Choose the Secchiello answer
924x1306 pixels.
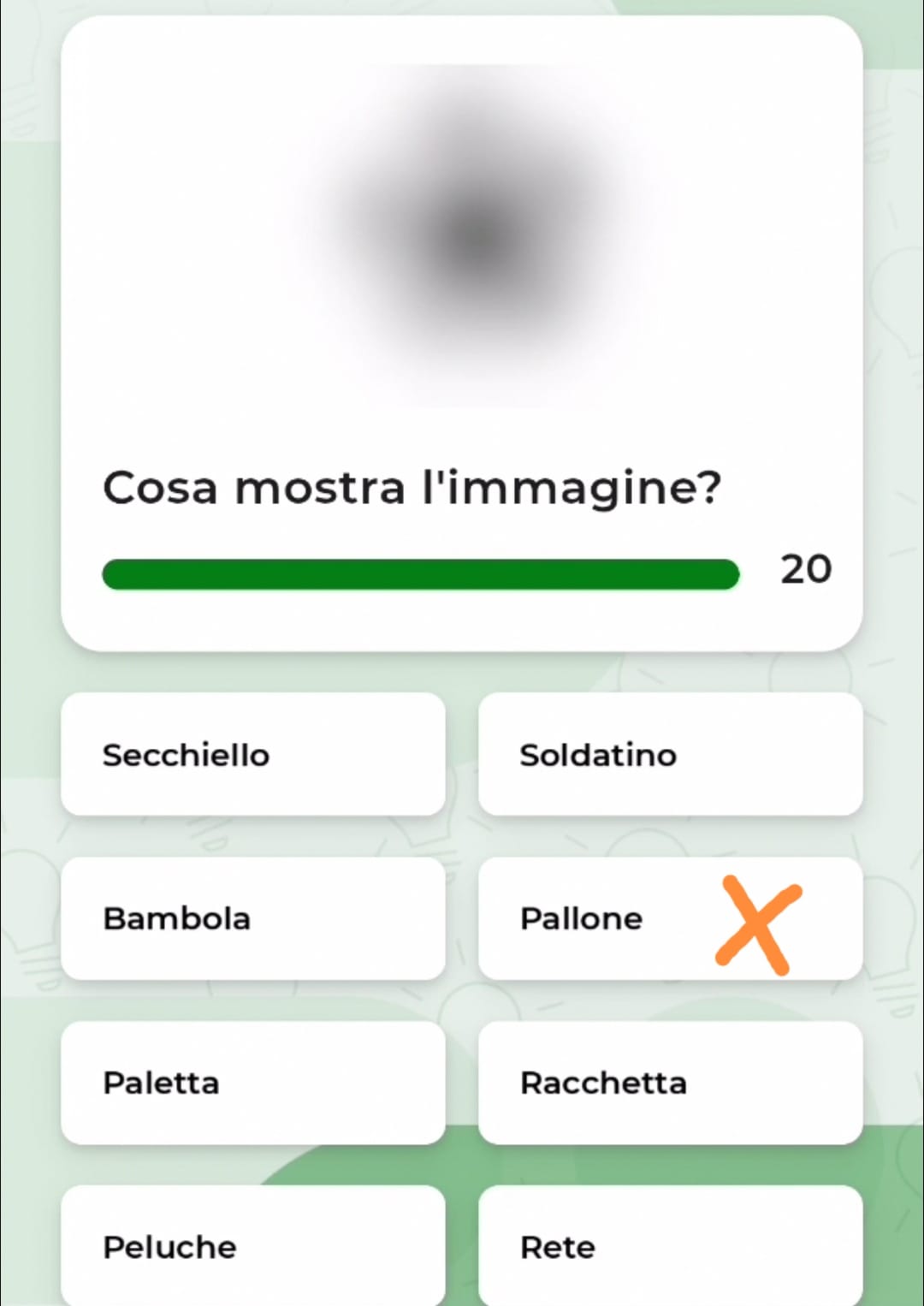point(253,754)
